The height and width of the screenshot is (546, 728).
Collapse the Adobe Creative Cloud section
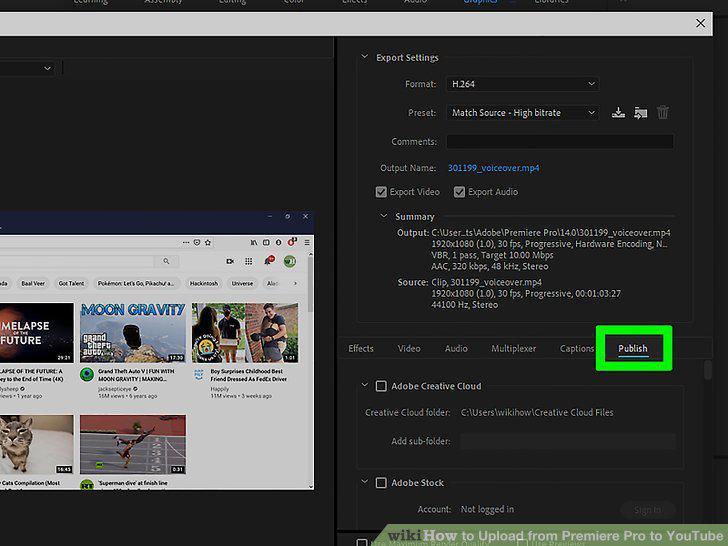click(x=364, y=385)
